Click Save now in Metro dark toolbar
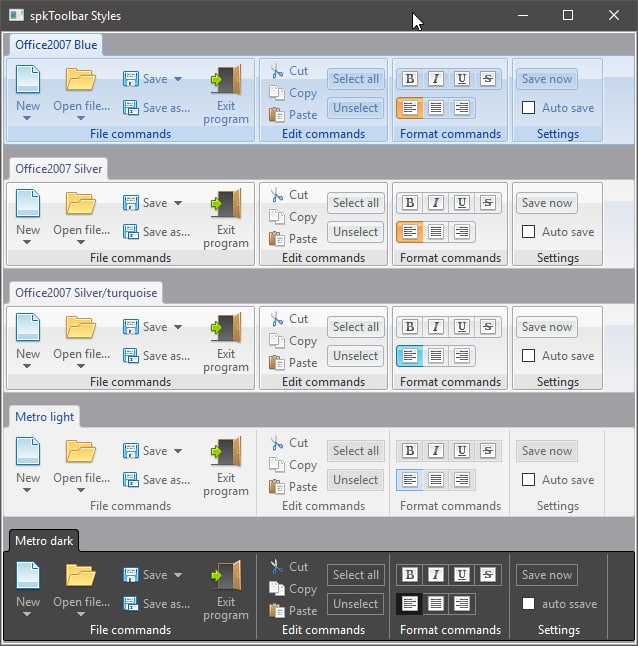The image size is (638, 646). tap(547, 575)
